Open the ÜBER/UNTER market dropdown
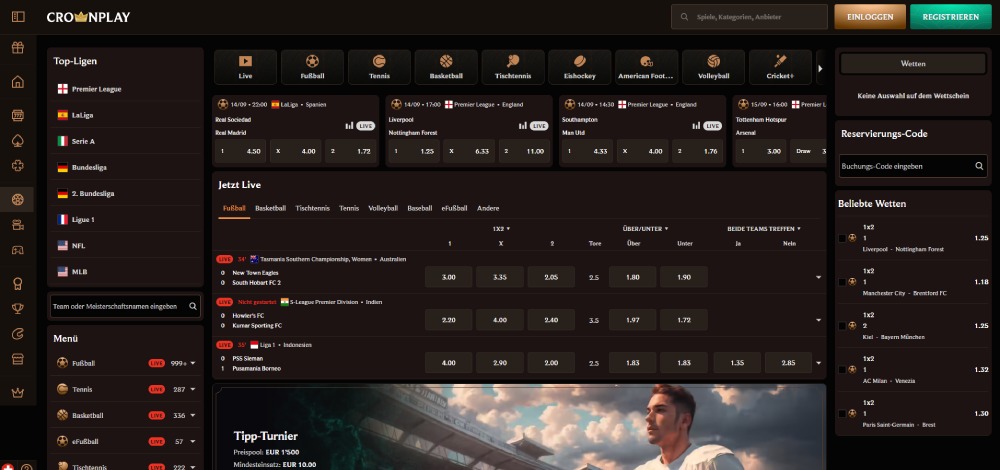This screenshot has height=470, width=1000. [x=644, y=229]
